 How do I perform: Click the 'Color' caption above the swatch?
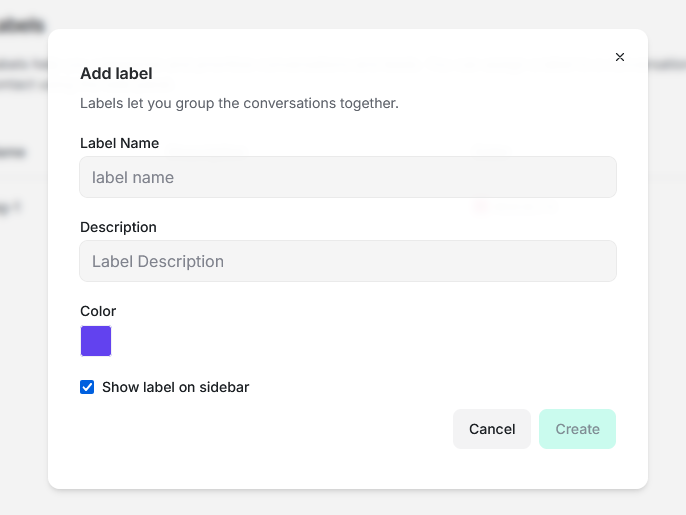[x=98, y=311]
